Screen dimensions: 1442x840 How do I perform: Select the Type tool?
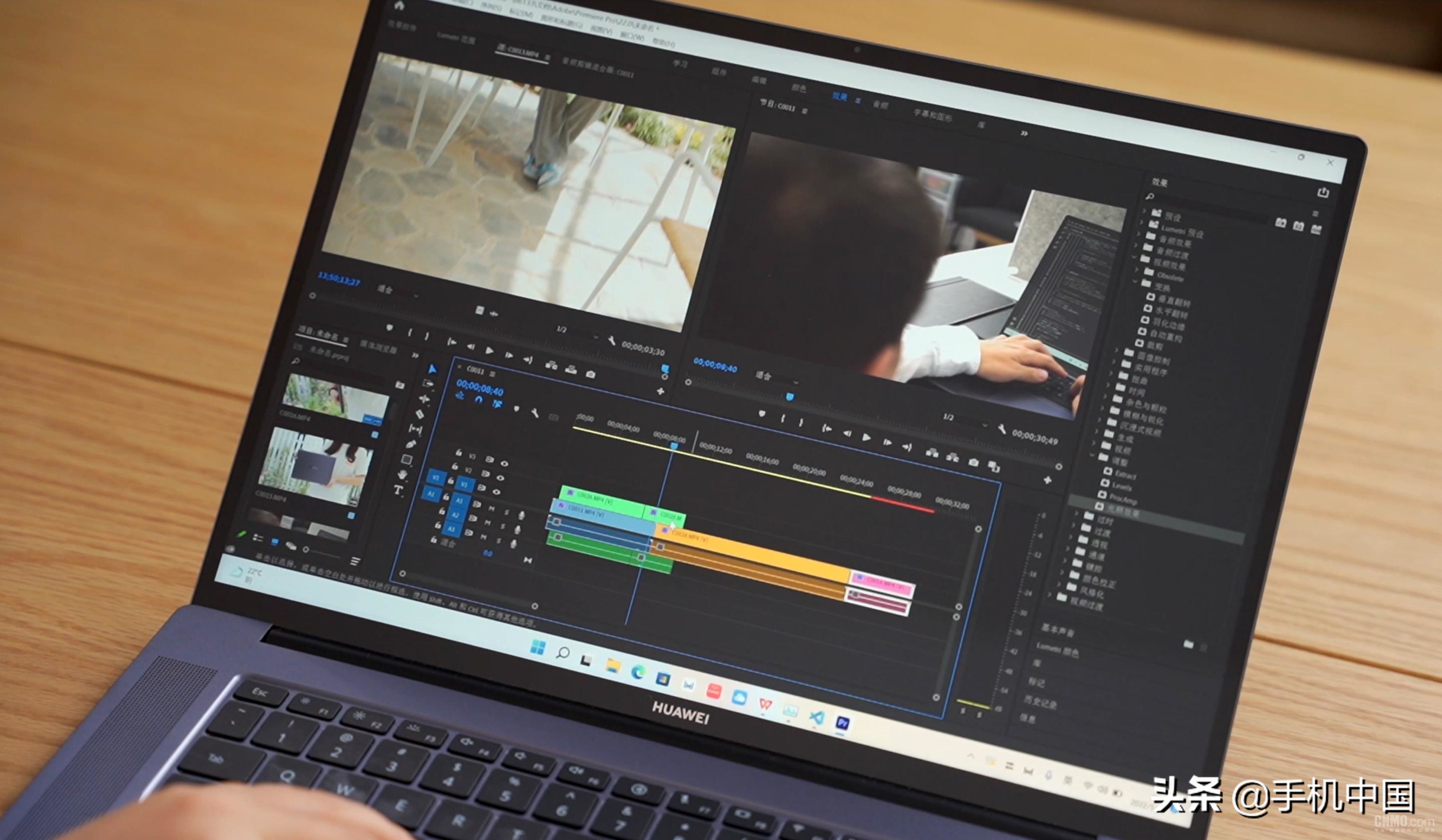(398, 490)
